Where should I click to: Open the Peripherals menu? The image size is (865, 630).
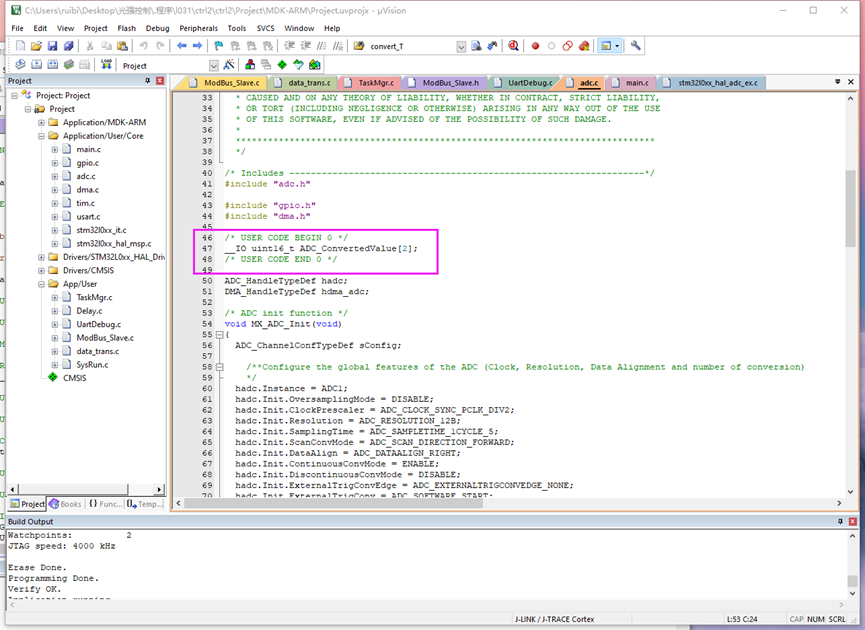point(199,28)
